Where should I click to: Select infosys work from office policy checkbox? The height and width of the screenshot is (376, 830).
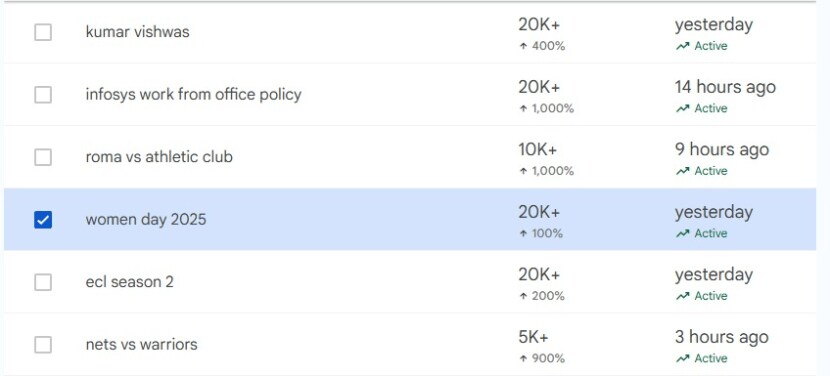(x=43, y=95)
